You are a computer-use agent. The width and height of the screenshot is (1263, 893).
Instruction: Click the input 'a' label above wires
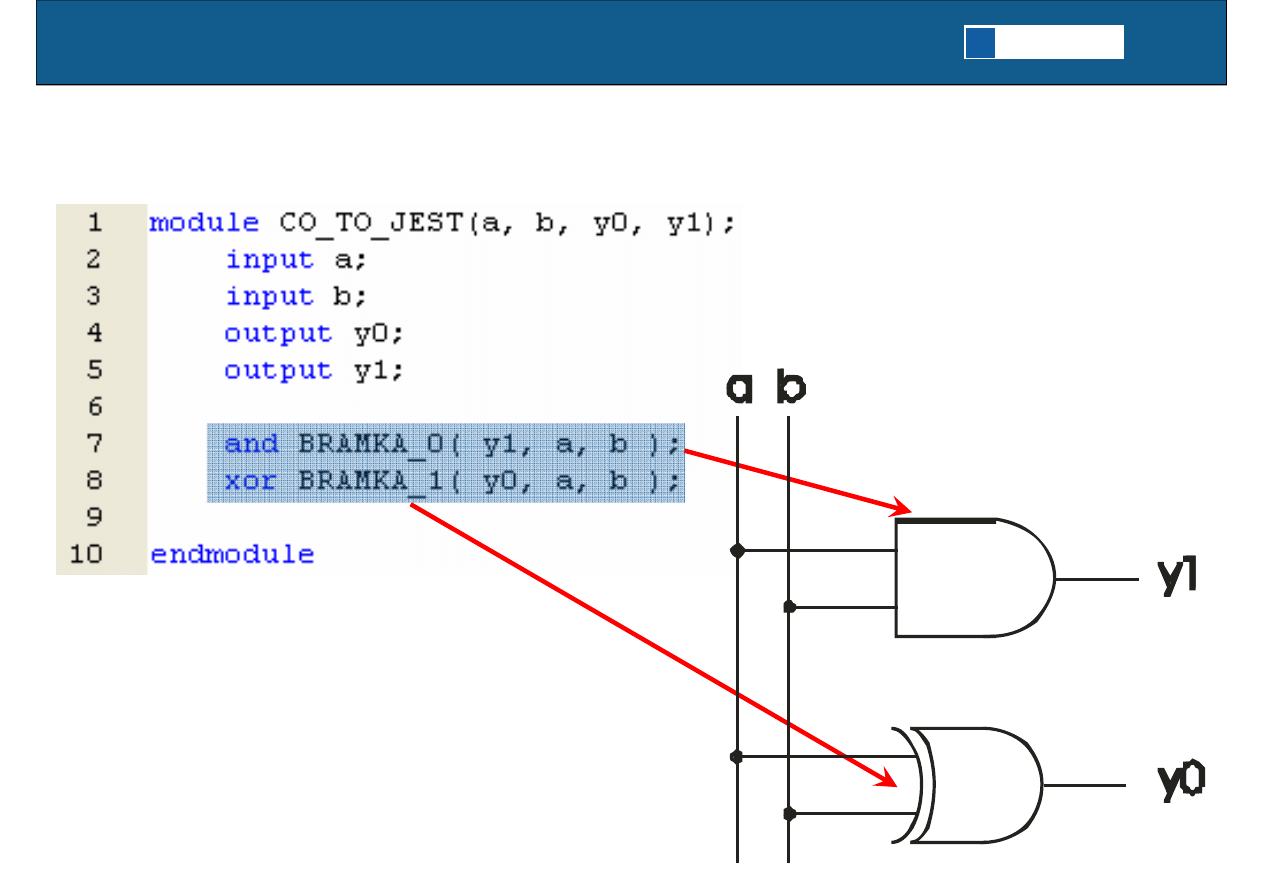(739, 389)
